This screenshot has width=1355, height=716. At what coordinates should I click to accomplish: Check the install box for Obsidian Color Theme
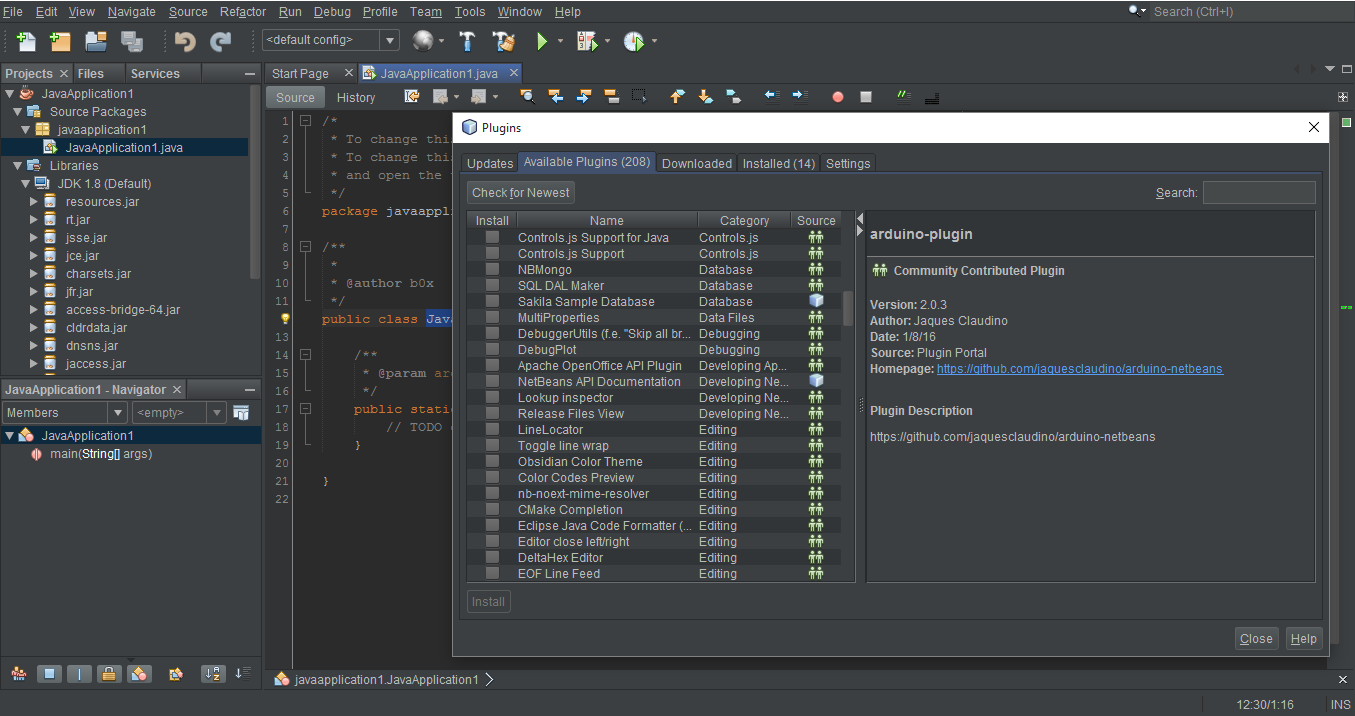tap(492, 462)
